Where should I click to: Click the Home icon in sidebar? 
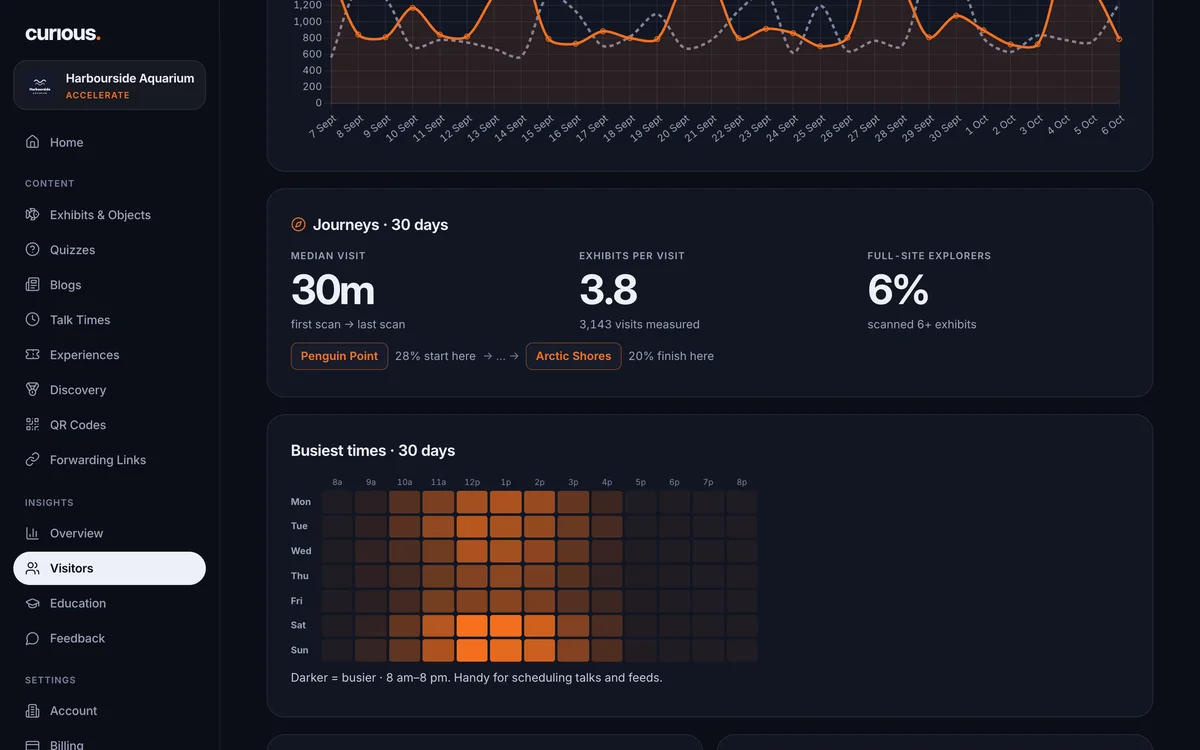click(33, 142)
